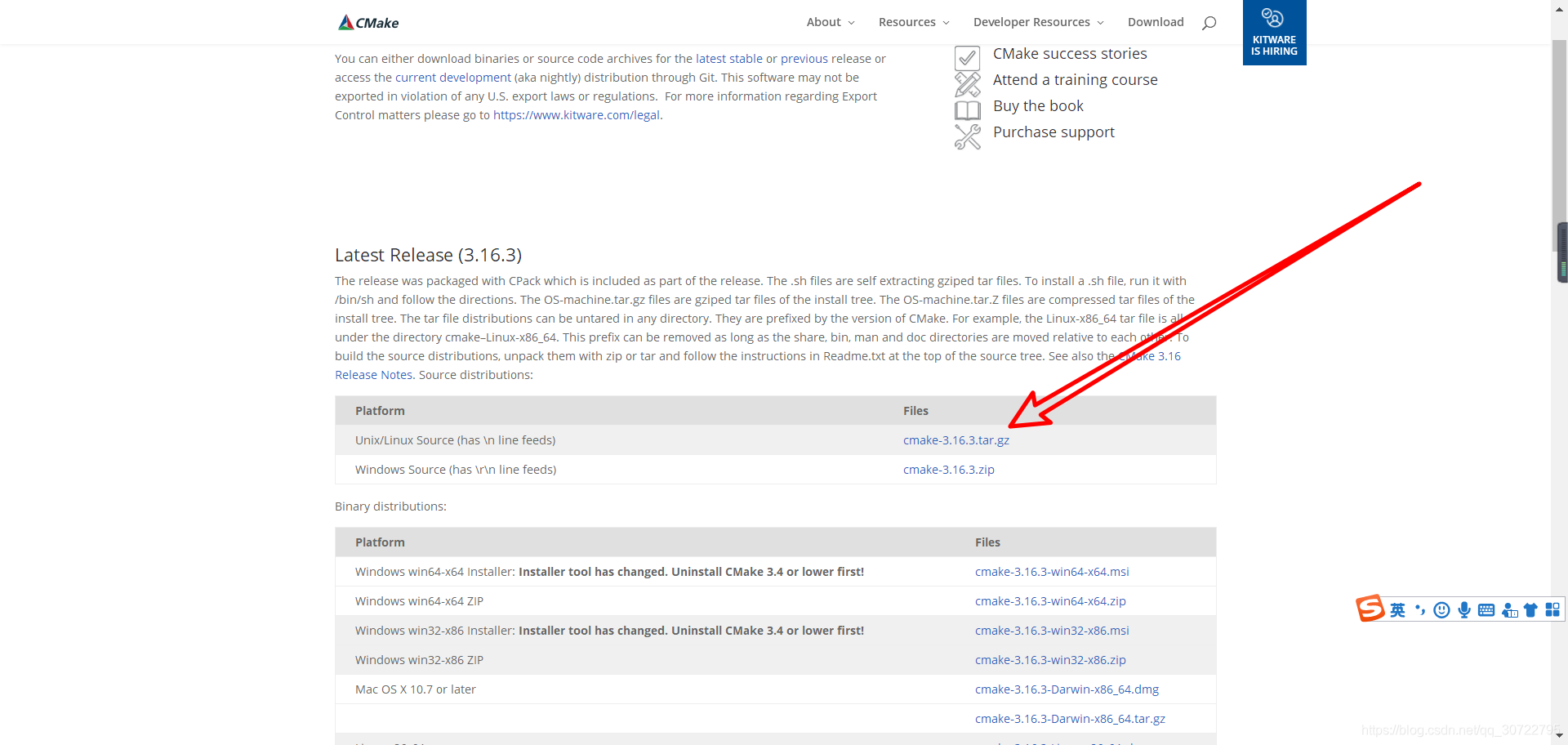The image size is (1568, 745).
Task: Open the Release Notes link
Action: click(x=373, y=375)
